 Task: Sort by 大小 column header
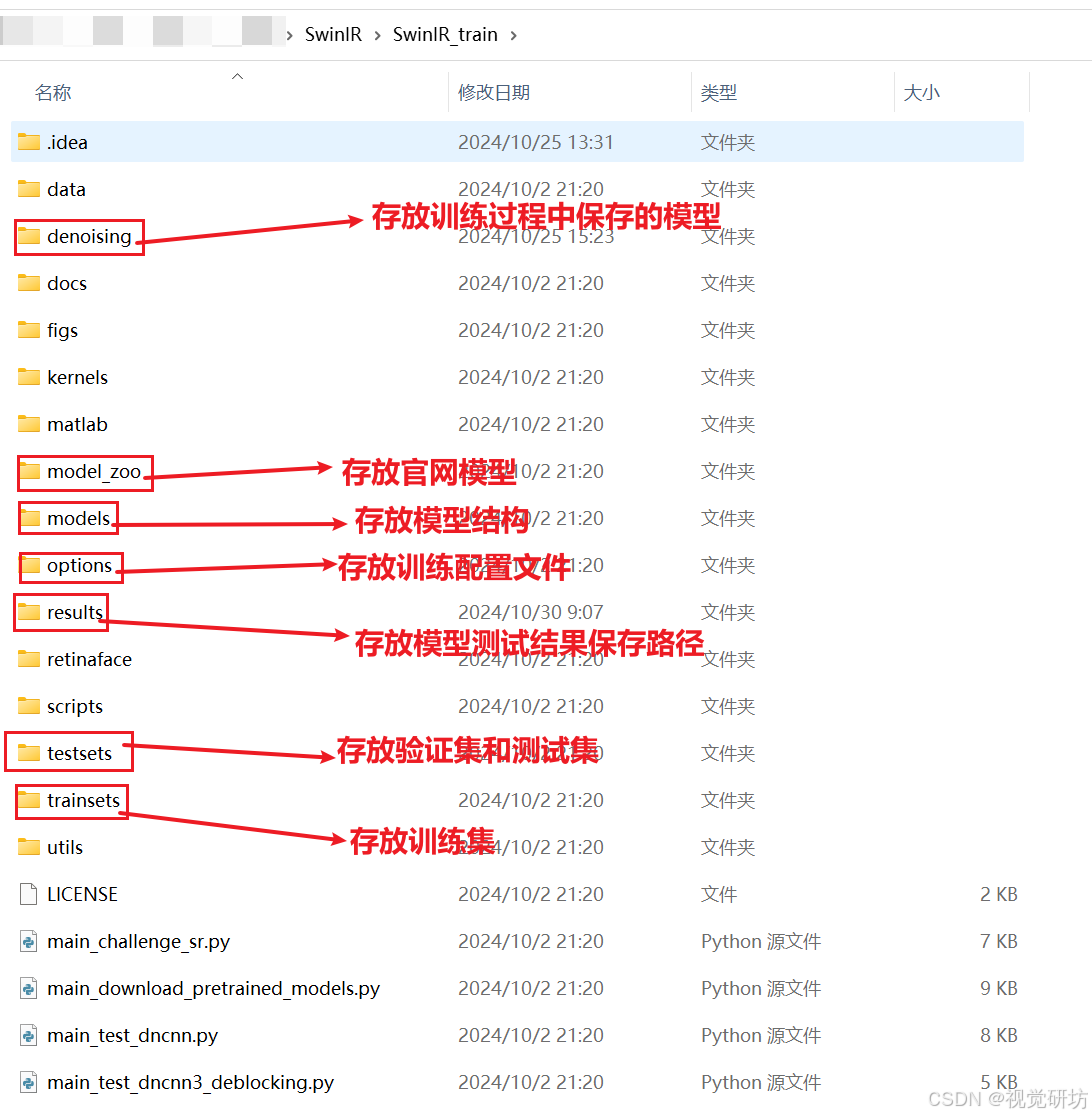922,93
